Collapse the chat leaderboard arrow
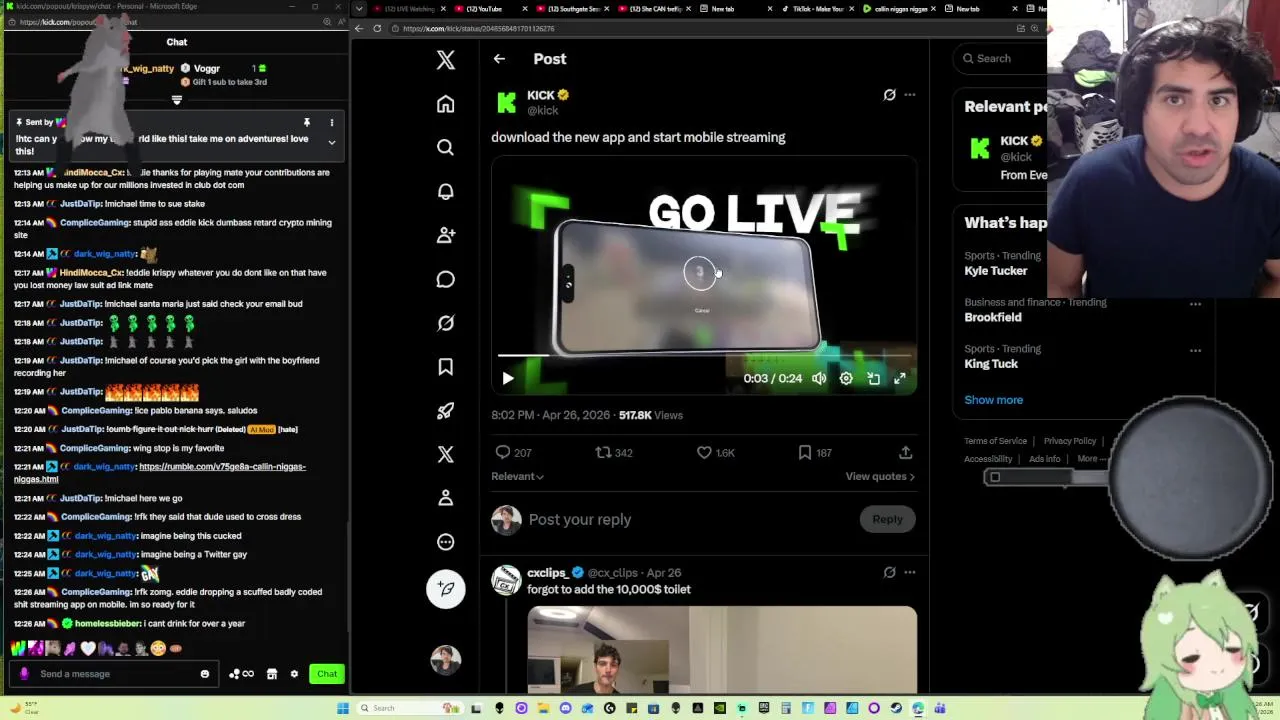 (177, 100)
